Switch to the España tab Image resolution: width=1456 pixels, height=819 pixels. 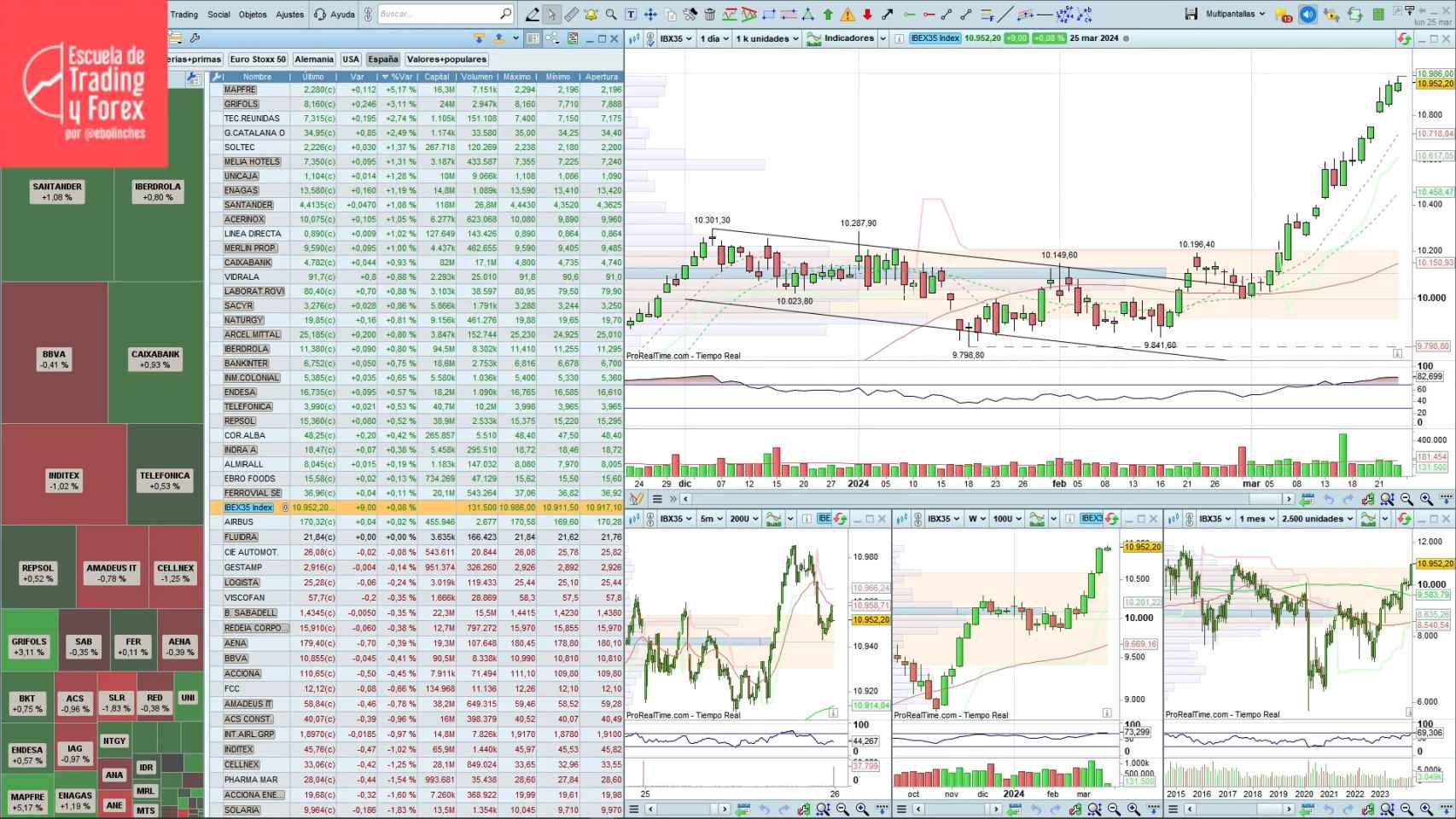tap(382, 59)
